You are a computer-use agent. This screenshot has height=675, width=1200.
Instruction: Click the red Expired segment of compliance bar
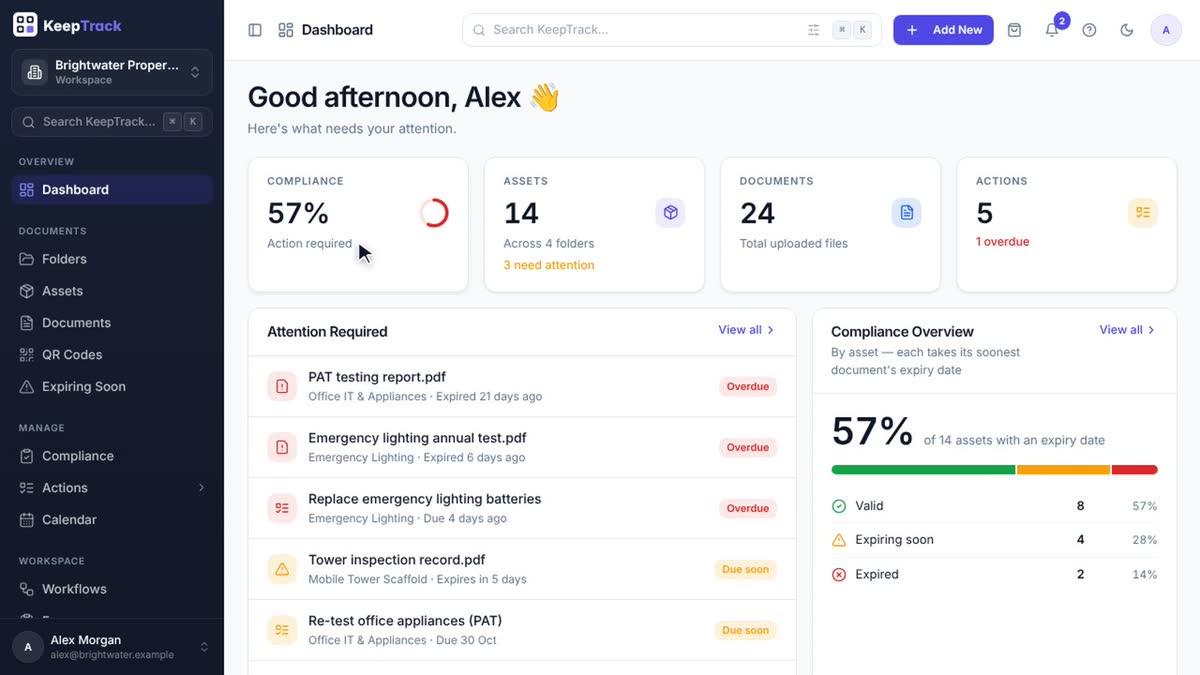click(1135, 469)
